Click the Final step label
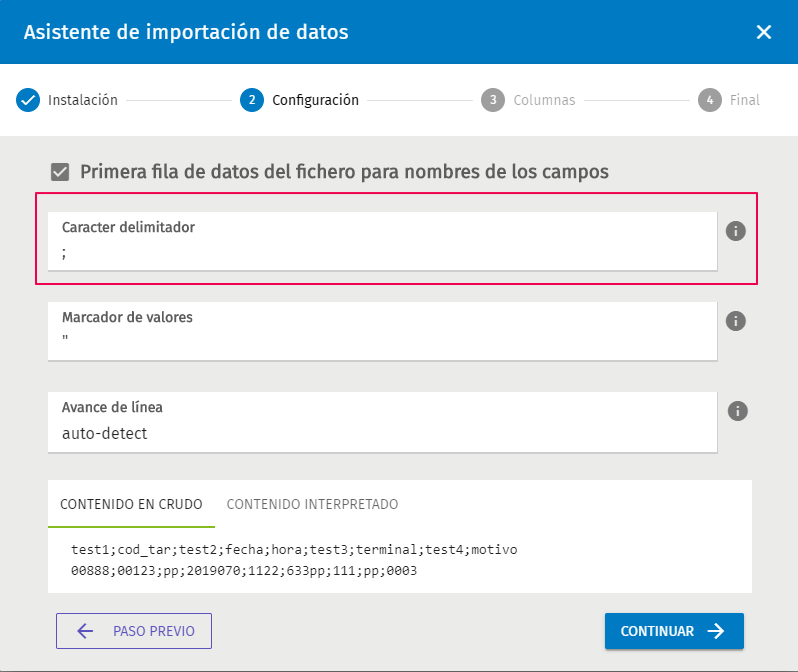The image size is (798, 672). (x=745, y=100)
